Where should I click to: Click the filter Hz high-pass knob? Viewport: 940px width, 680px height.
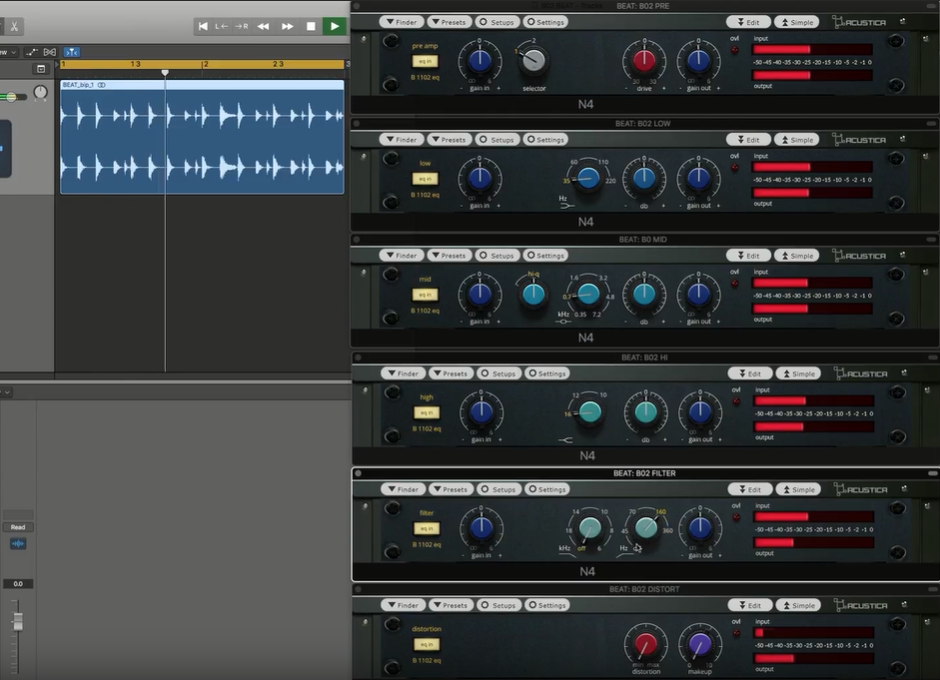point(646,528)
